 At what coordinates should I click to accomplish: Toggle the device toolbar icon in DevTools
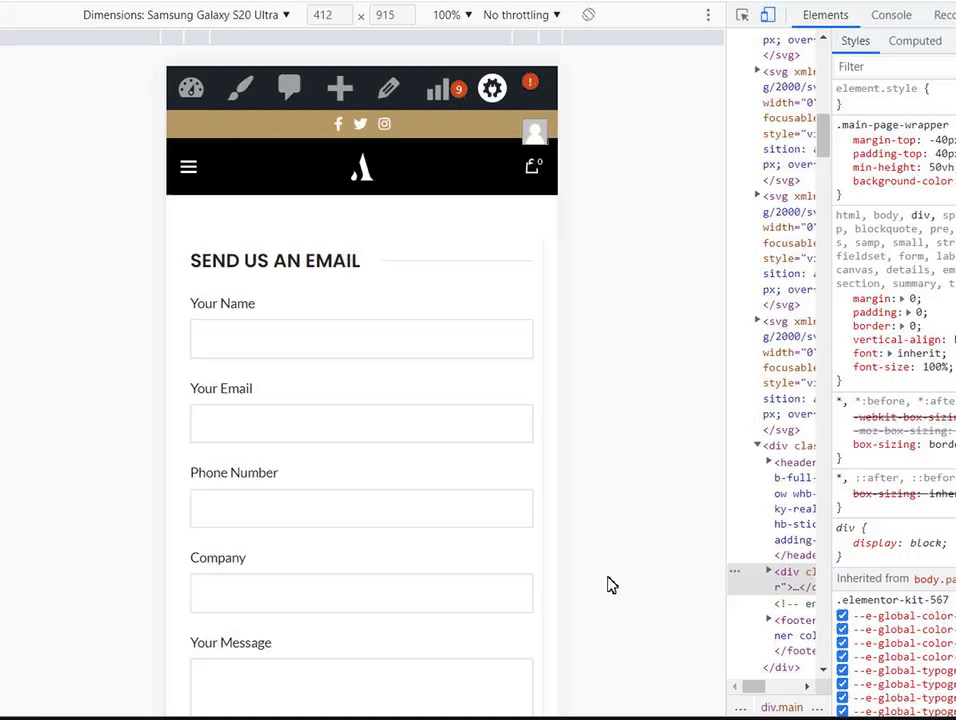tap(768, 15)
